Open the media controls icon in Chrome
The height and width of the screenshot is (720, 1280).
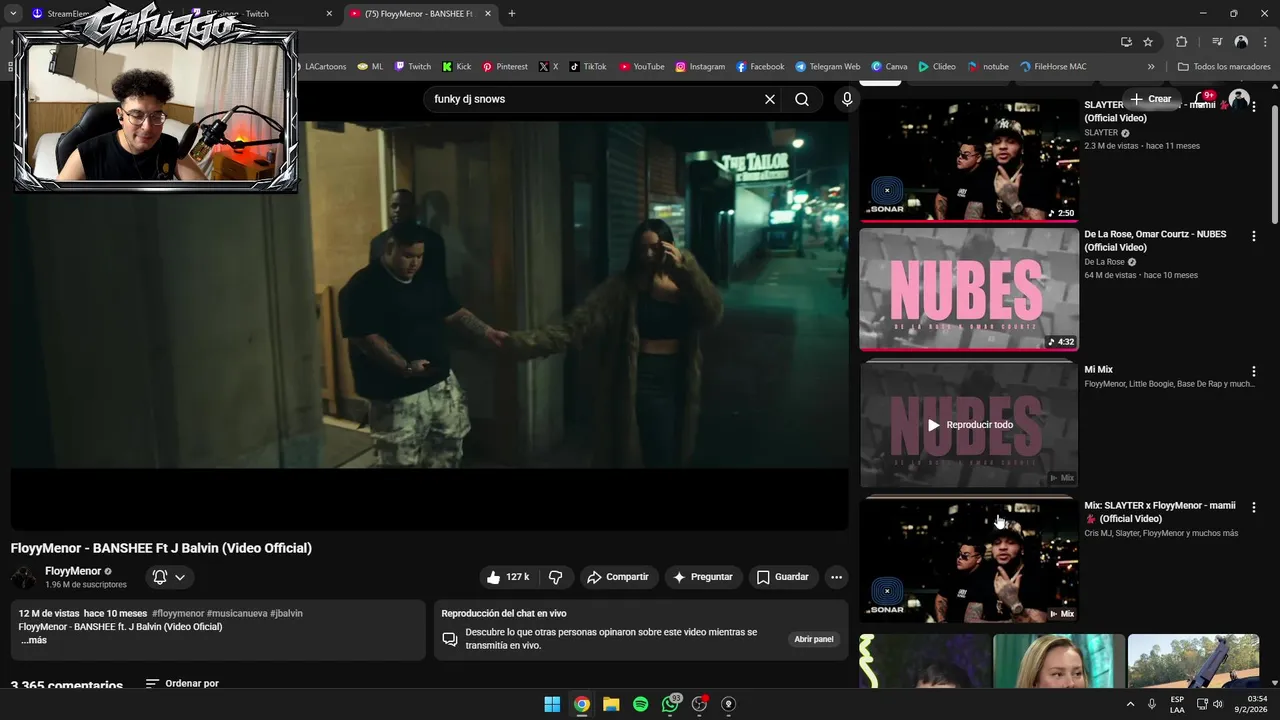tap(1217, 42)
